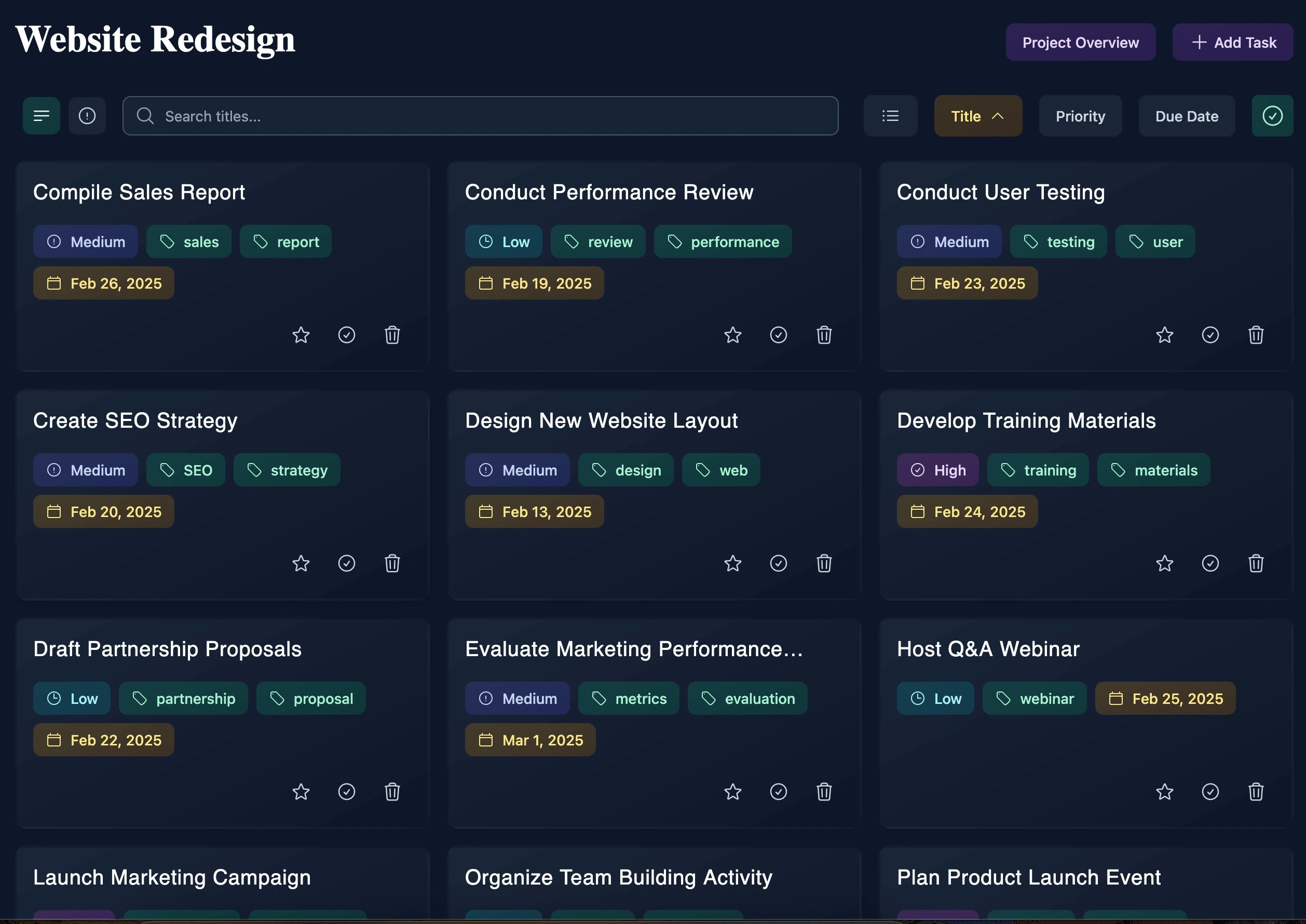Image resolution: width=1306 pixels, height=924 pixels.
Task: Click the list view icon button
Action: click(x=890, y=116)
